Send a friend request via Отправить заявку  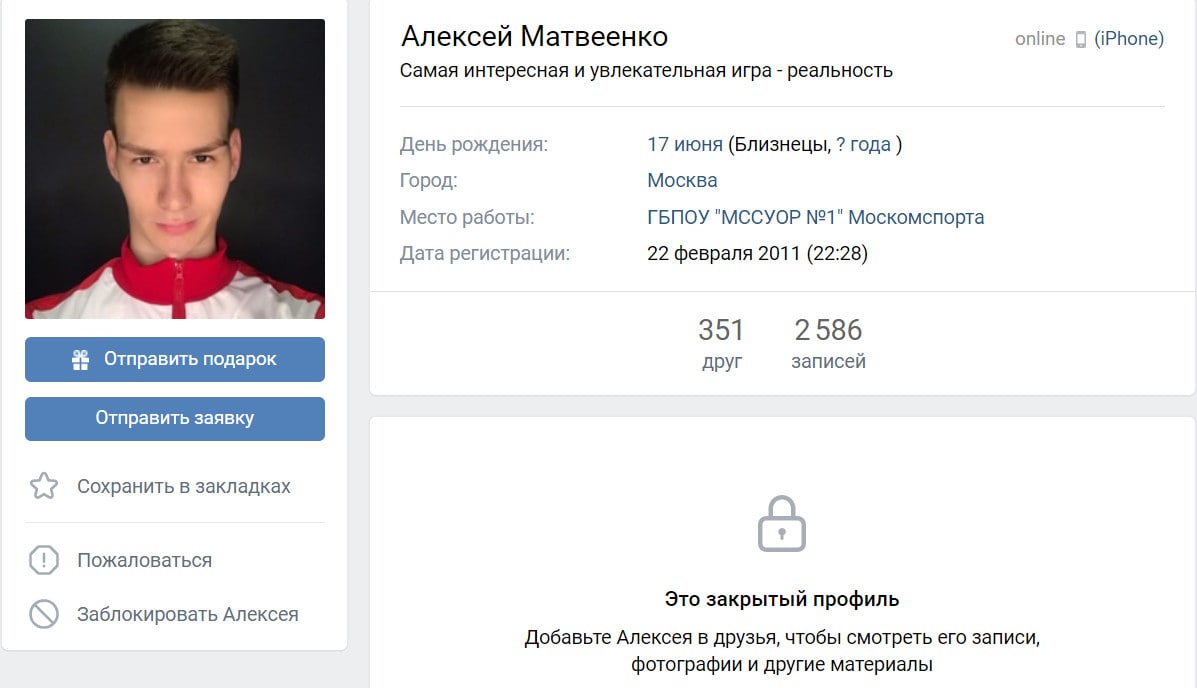point(175,418)
